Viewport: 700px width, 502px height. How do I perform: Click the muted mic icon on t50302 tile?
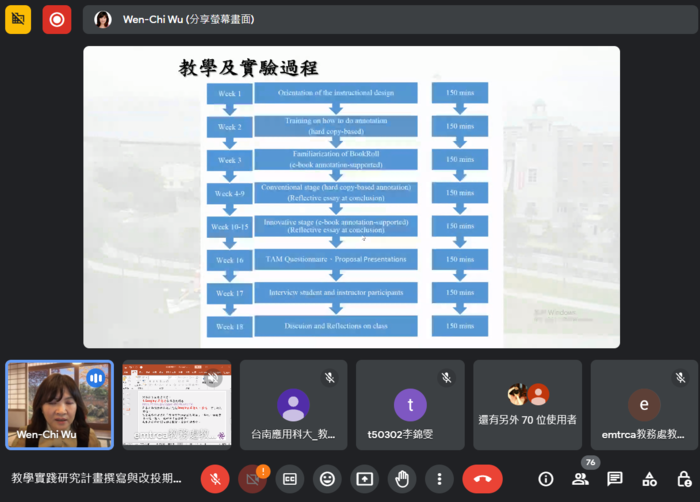[446, 378]
